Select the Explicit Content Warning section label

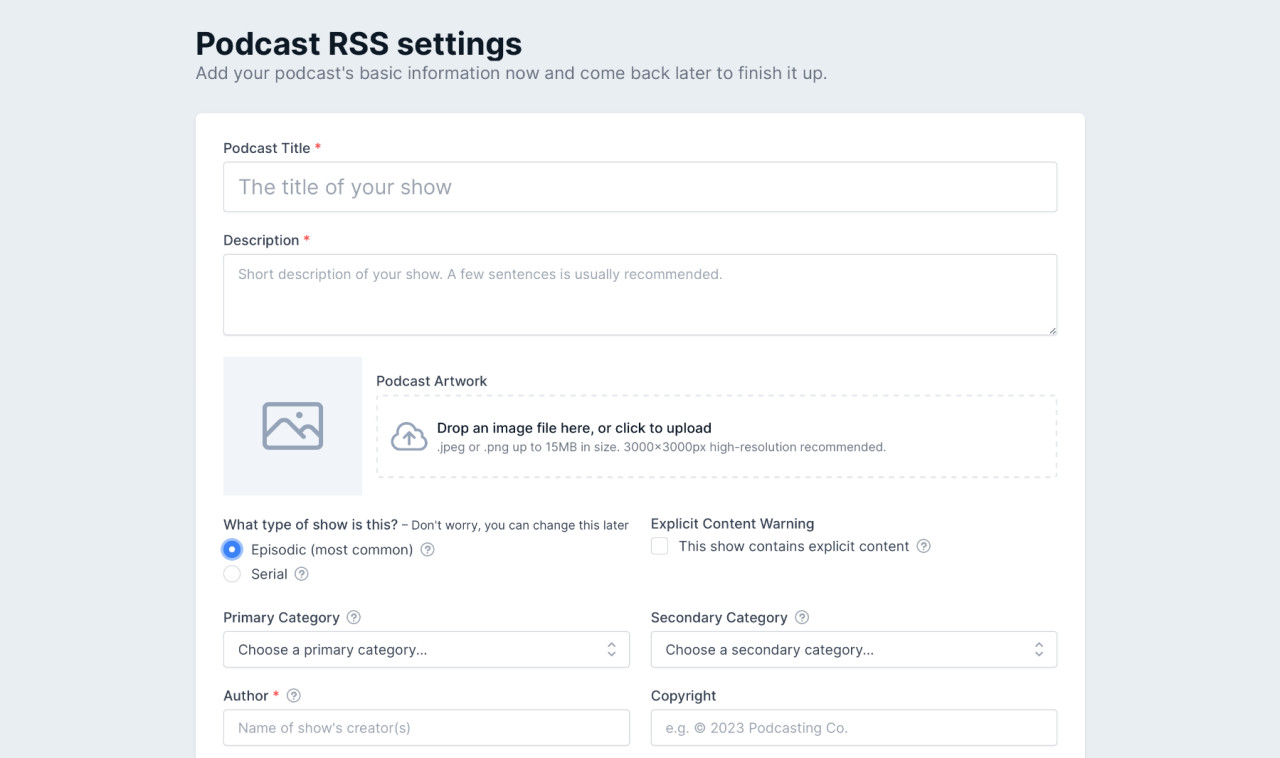[x=732, y=523]
